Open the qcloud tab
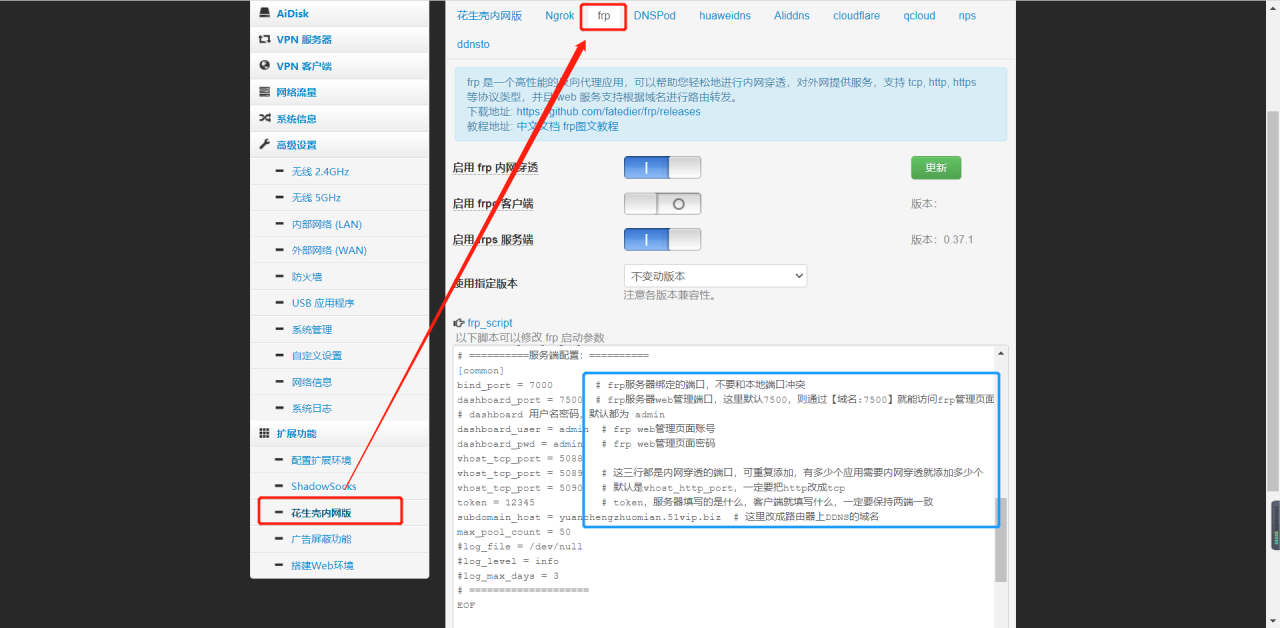 [919, 15]
